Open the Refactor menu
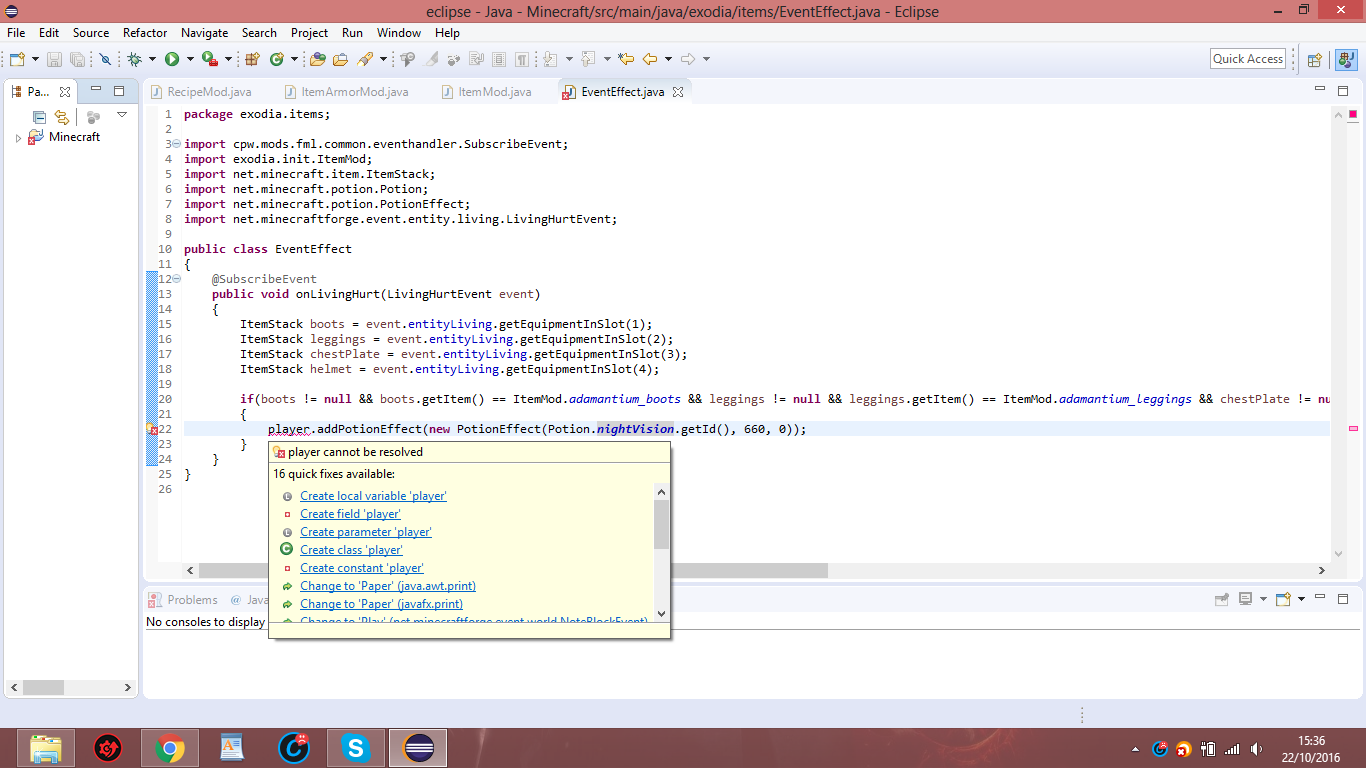The width and height of the screenshot is (1366, 768). 145,33
